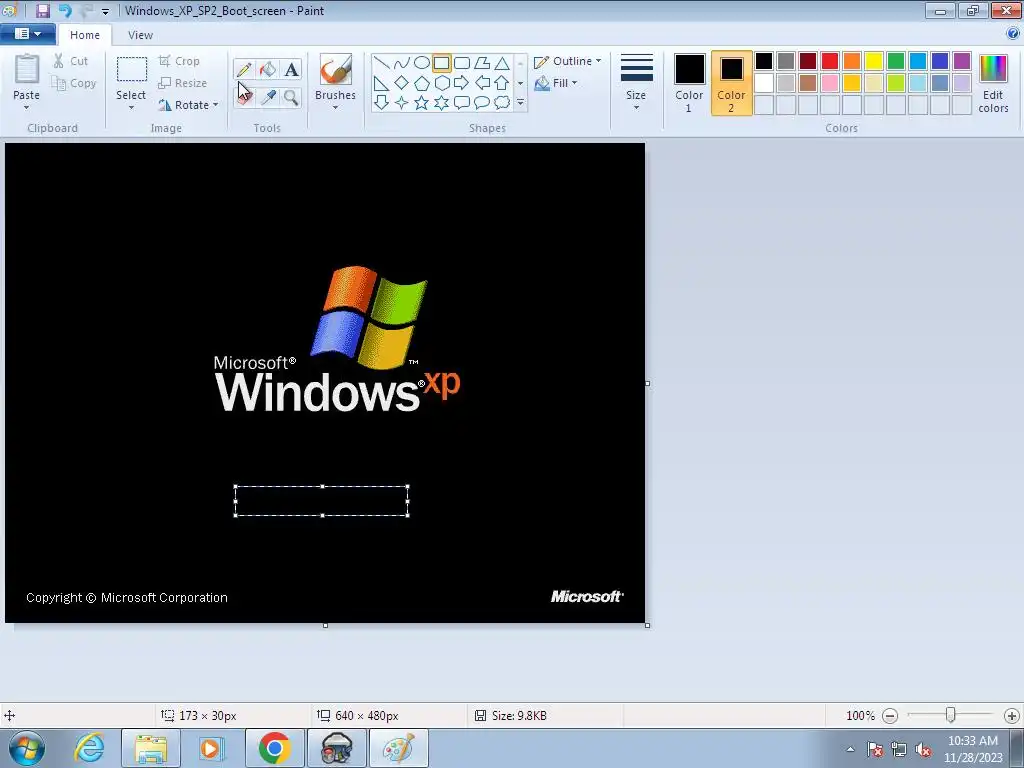The height and width of the screenshot is (768, 1024).
Task: Open the Paint application menu button
Action: coord(27,34)
